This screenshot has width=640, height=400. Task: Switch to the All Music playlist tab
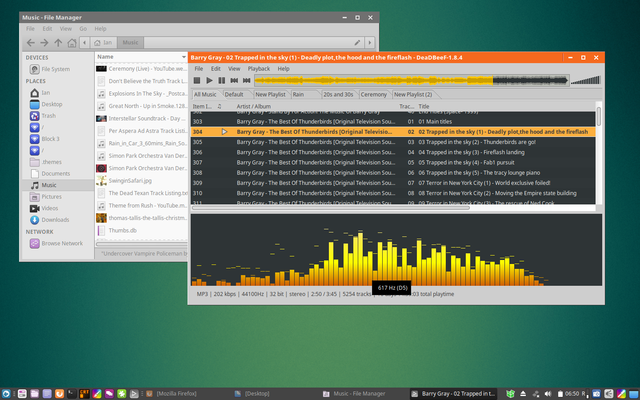click(x=205, y=94)
